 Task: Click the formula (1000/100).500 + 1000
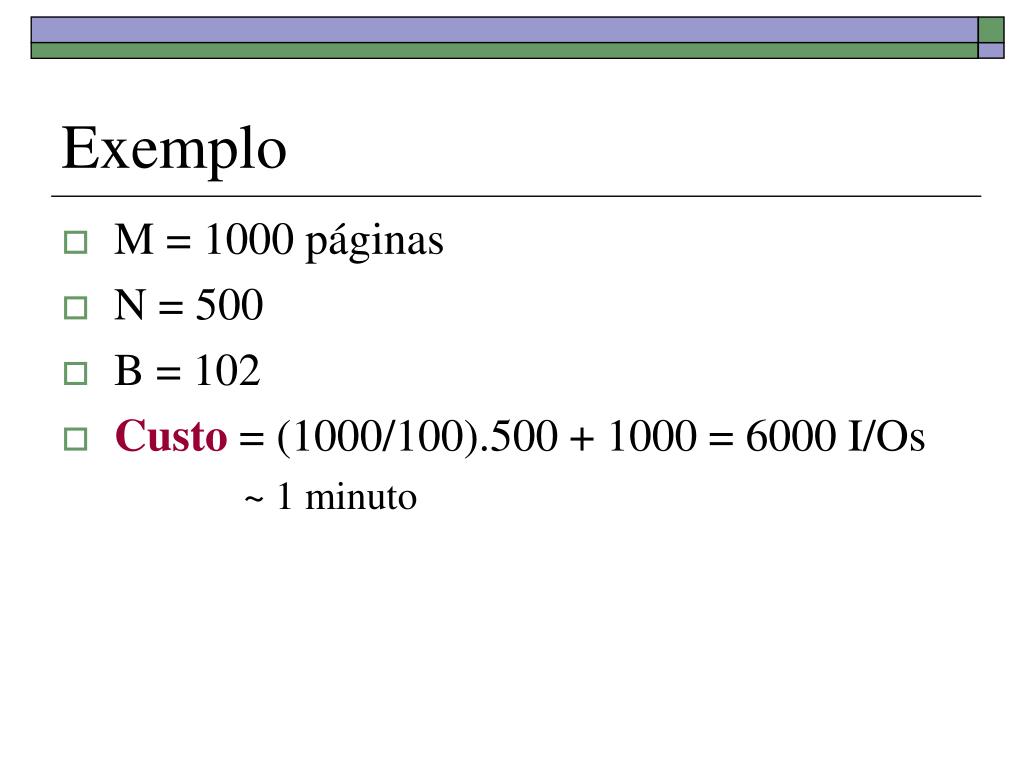click(x=487, y=437)
